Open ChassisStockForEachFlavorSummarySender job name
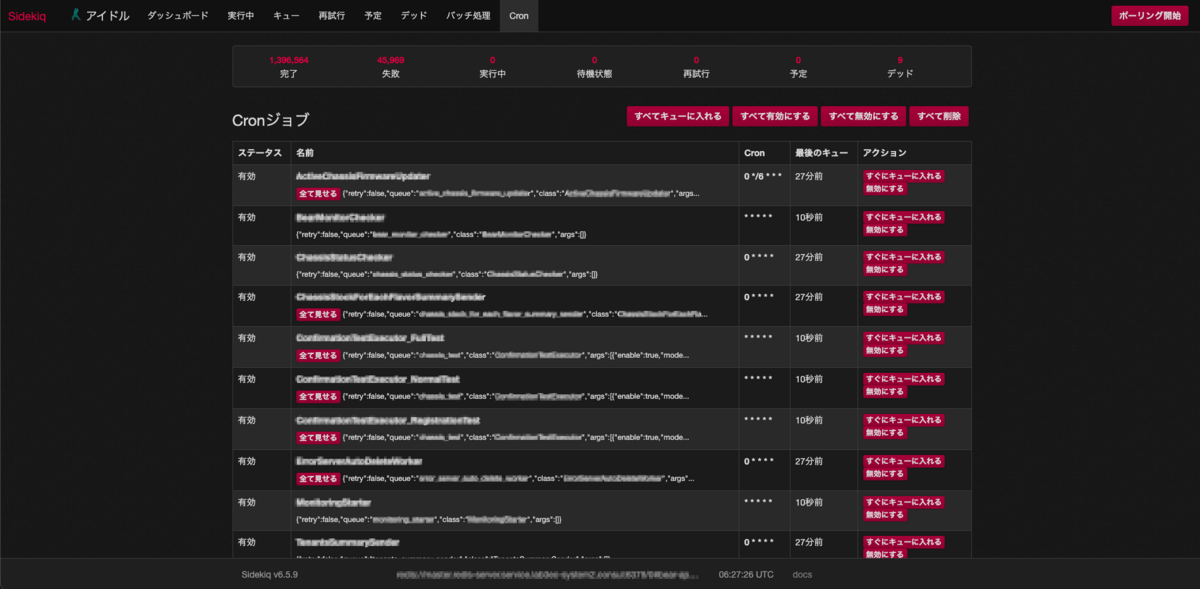The height and width of the screenshot is (589, 1200). coord(391,297)
